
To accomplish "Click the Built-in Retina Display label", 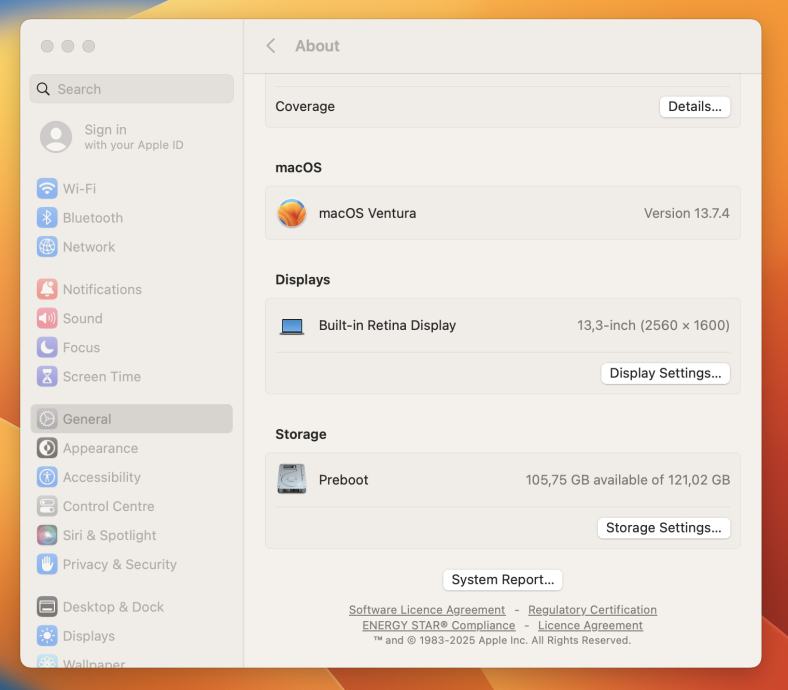I will pos(387,325).
